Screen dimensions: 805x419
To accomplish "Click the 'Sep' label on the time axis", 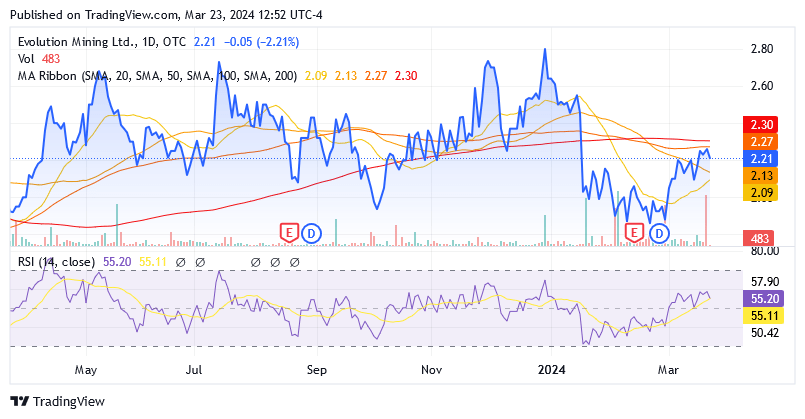I will [x=316, y=370].
